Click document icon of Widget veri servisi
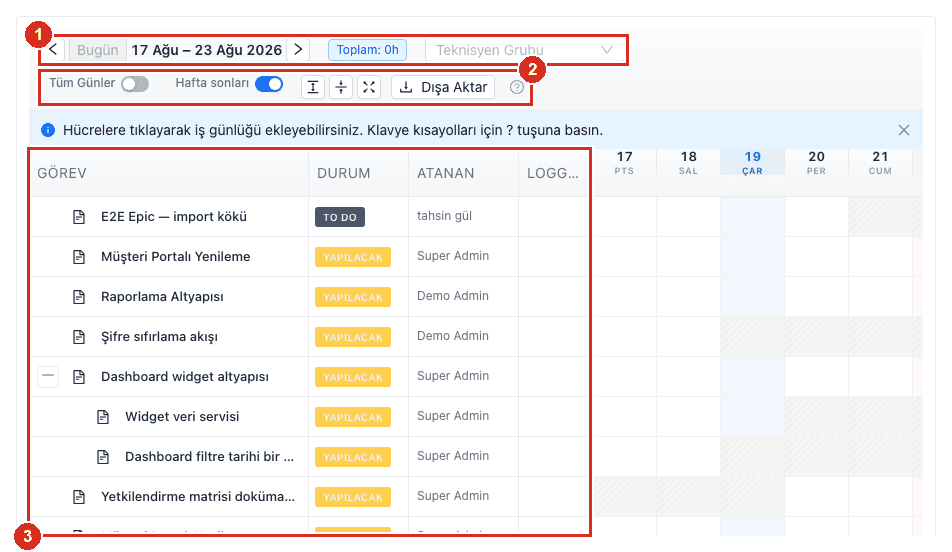The height and width of the screenshot is (552, 952). [103, 417]
